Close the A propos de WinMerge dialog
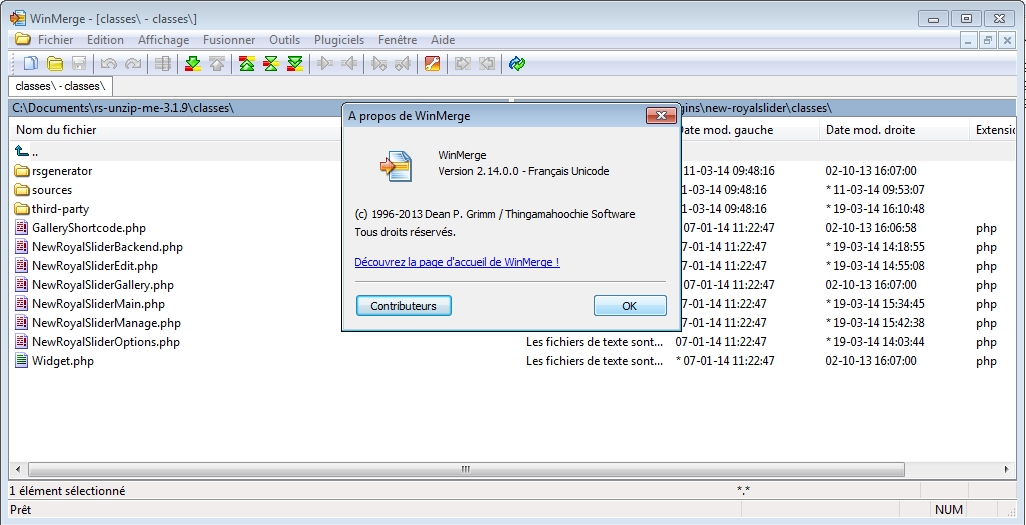1026x525 pixels. pos(661,116)
